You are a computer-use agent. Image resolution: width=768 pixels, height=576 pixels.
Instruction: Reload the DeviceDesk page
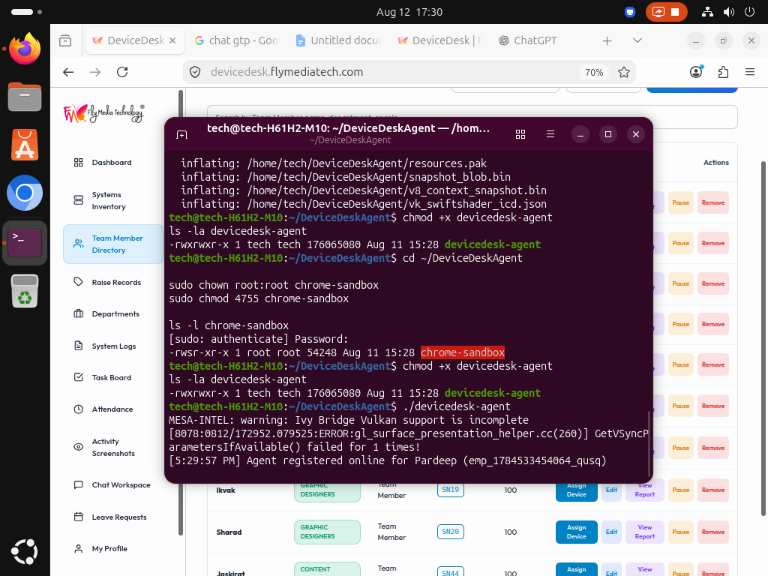[122, 72]
